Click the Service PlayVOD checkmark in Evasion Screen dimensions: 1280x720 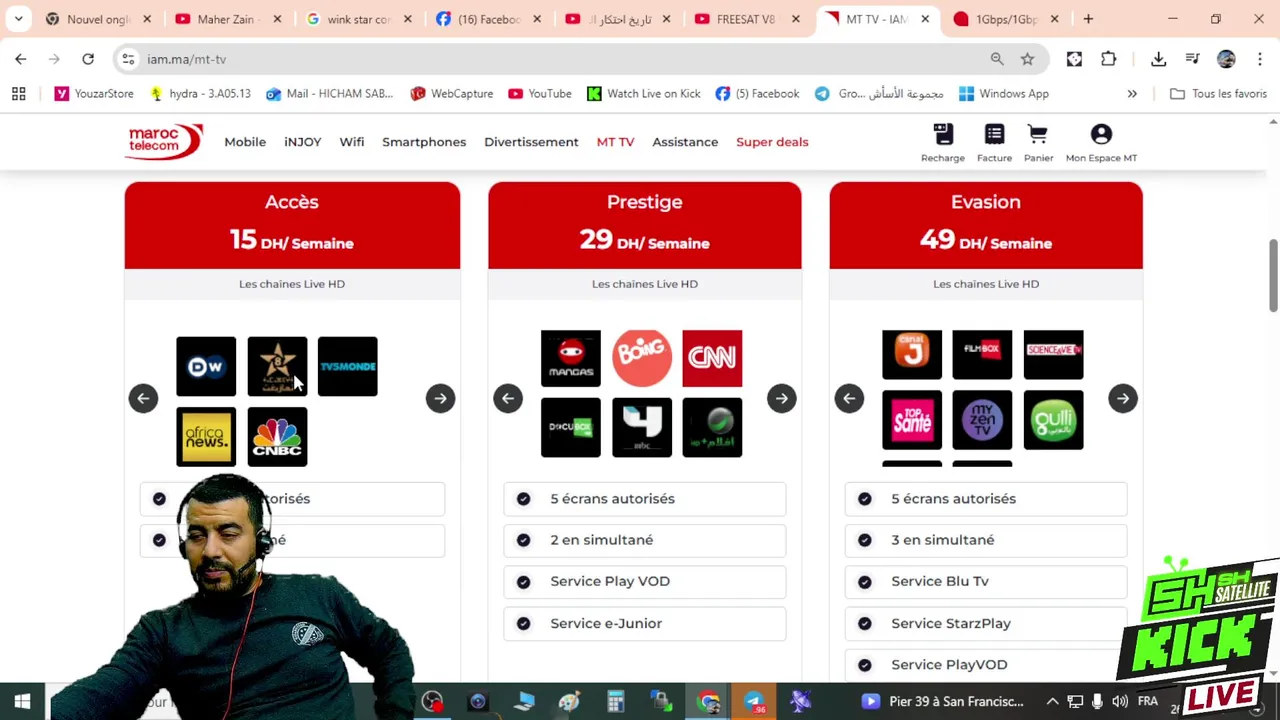coord(865,664)
